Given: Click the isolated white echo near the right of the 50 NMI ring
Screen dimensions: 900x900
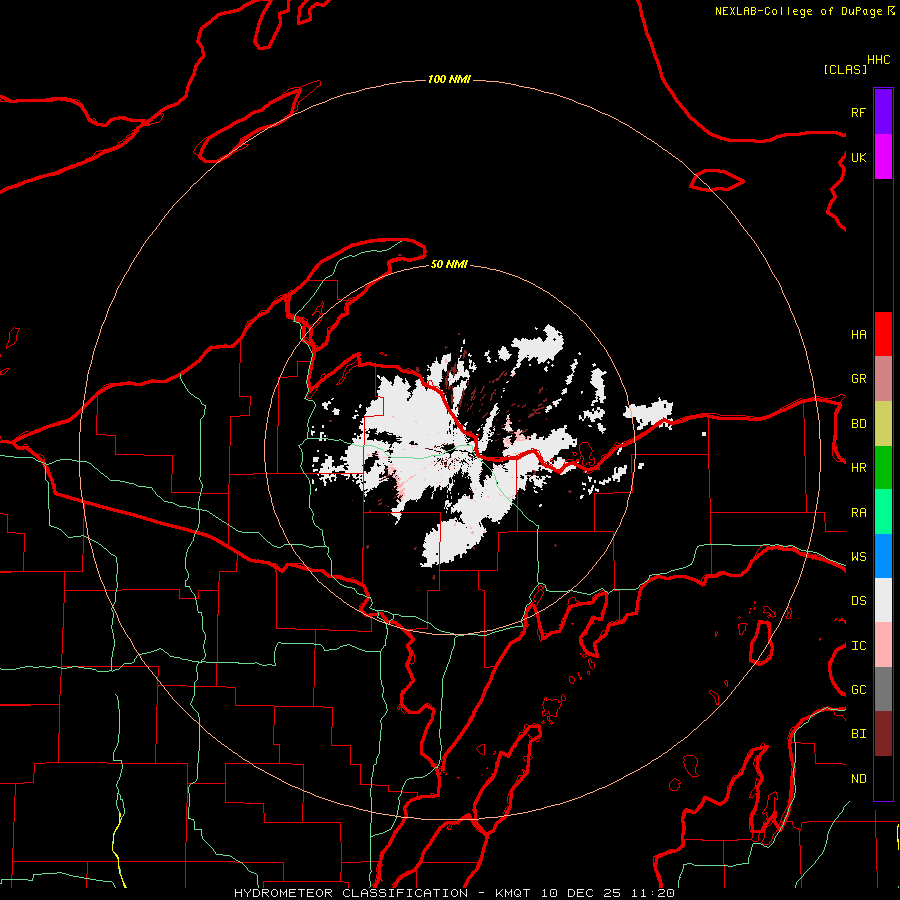Looking at the screenshot, I should pyautogui.click(x=649, y=411).
